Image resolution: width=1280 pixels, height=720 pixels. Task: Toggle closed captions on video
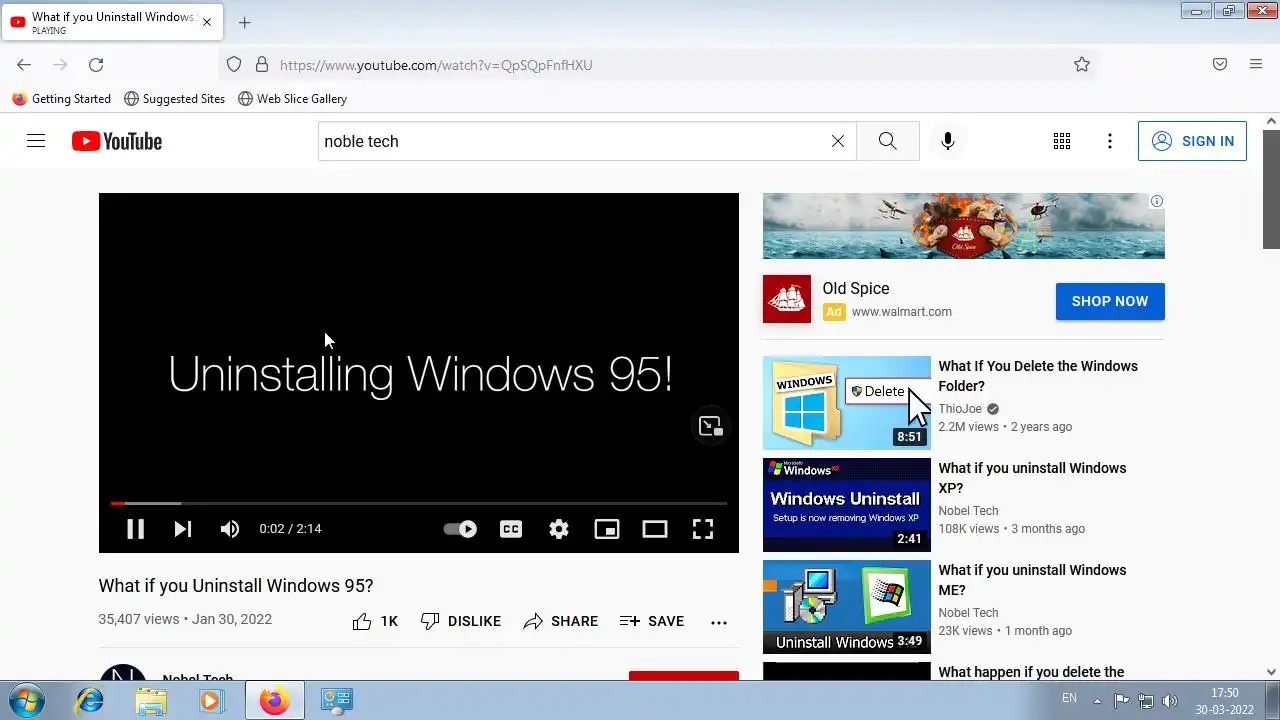511,529
